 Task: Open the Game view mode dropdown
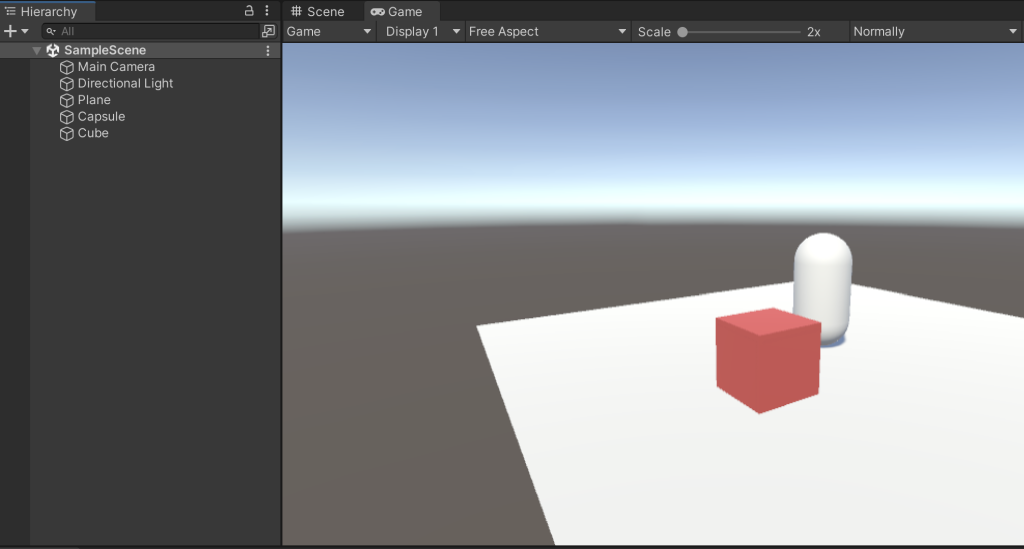pyautogui.click(x=329, y=31)
